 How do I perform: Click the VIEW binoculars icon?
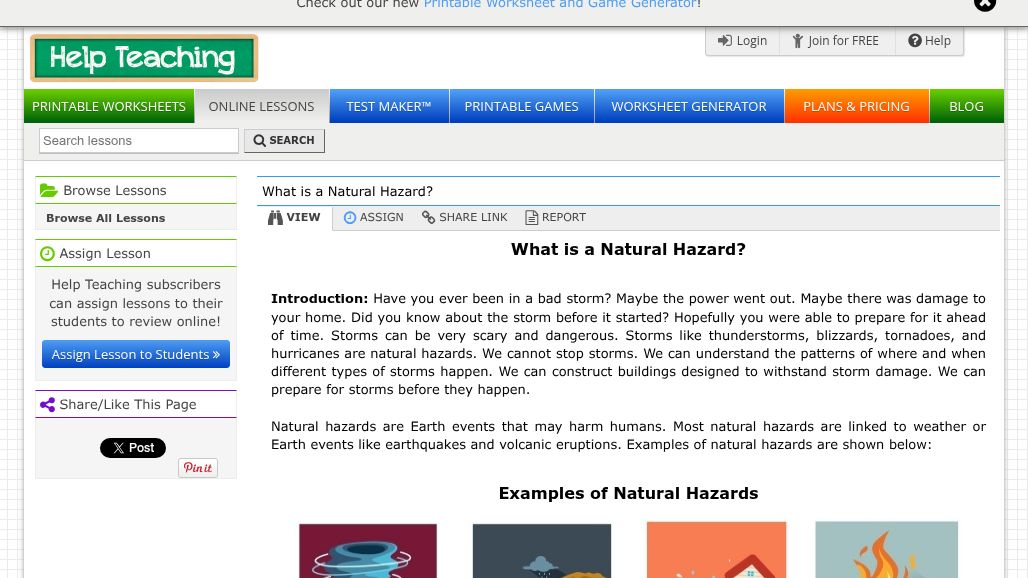click(275, 218)
